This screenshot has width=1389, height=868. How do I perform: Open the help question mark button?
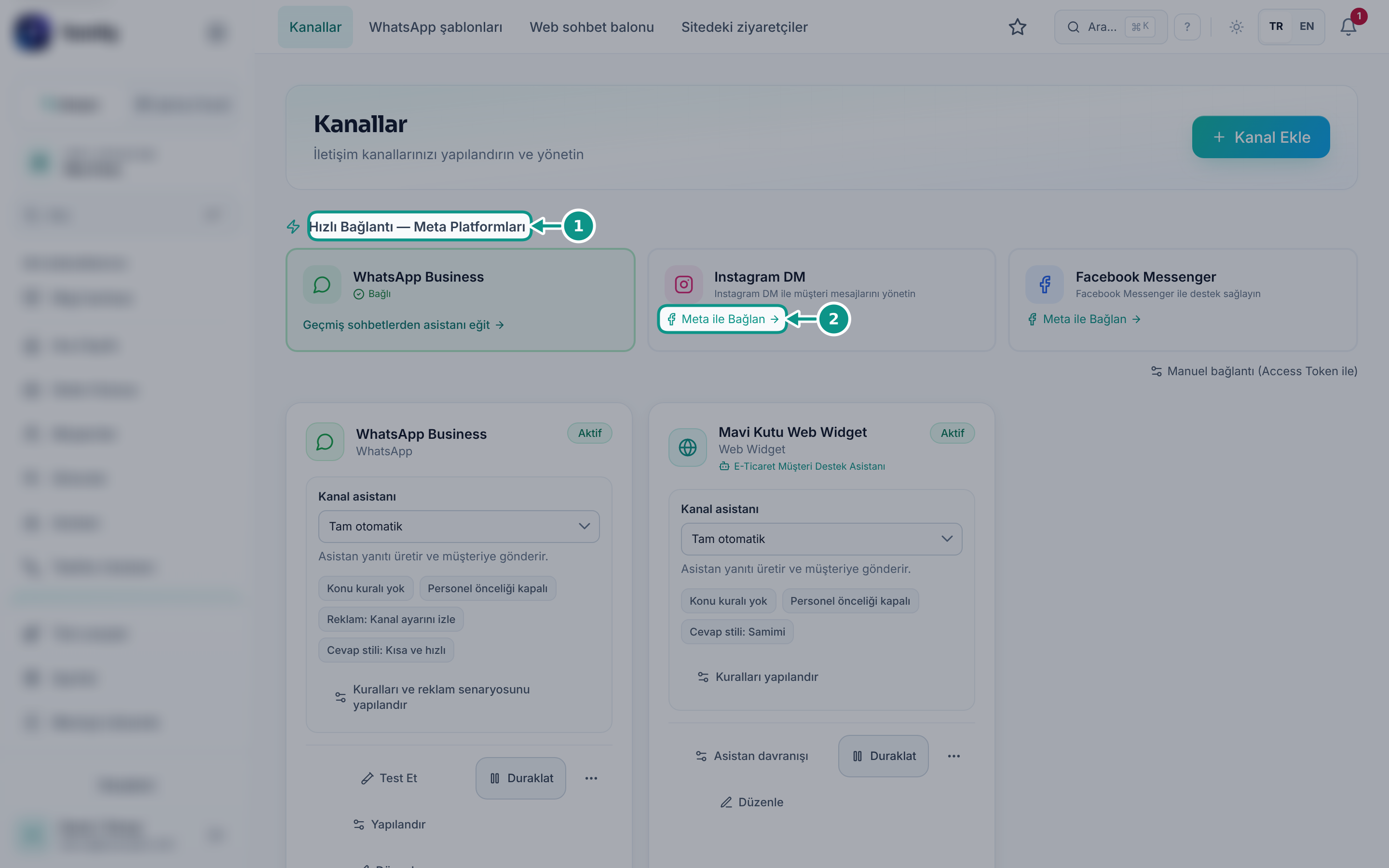(1187, 27)
